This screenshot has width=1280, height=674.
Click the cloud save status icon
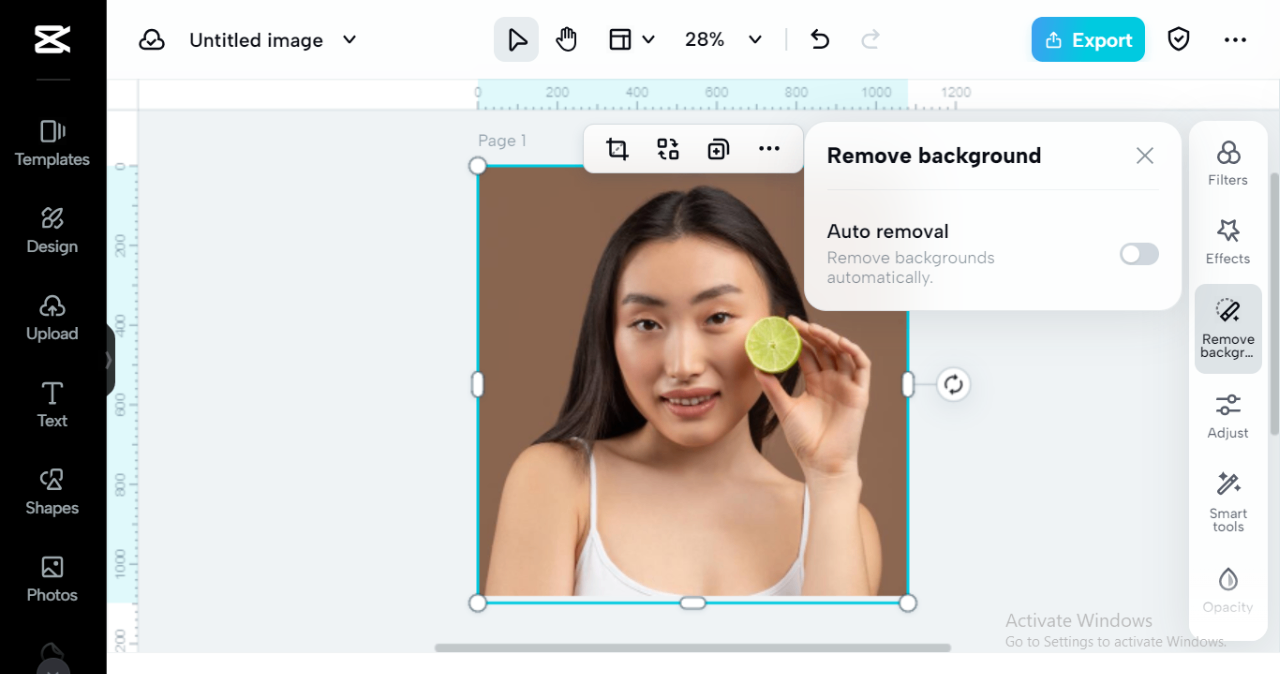point(152,40)
